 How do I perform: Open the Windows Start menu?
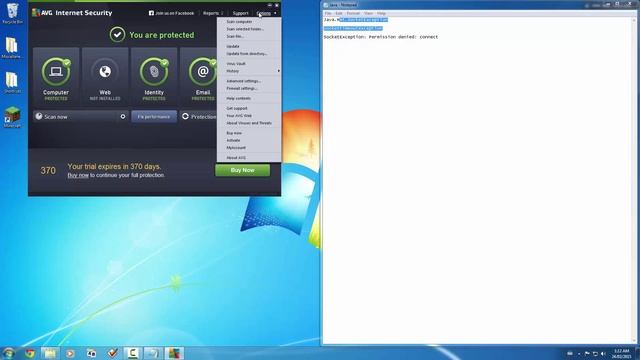pyautogui.click(x=9, y=353)
